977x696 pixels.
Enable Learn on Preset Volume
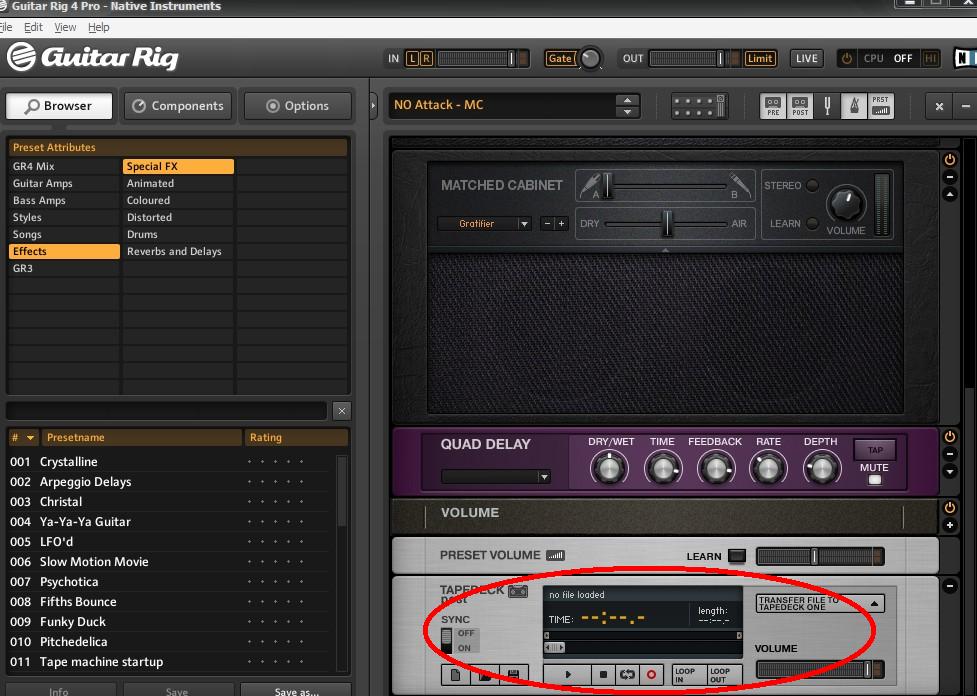736,556
